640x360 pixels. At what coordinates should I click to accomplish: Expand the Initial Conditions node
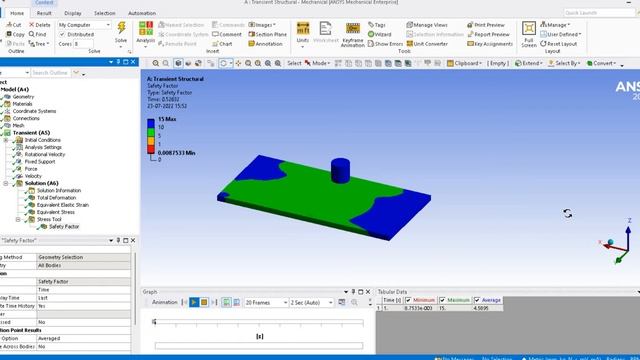[6, 140]
